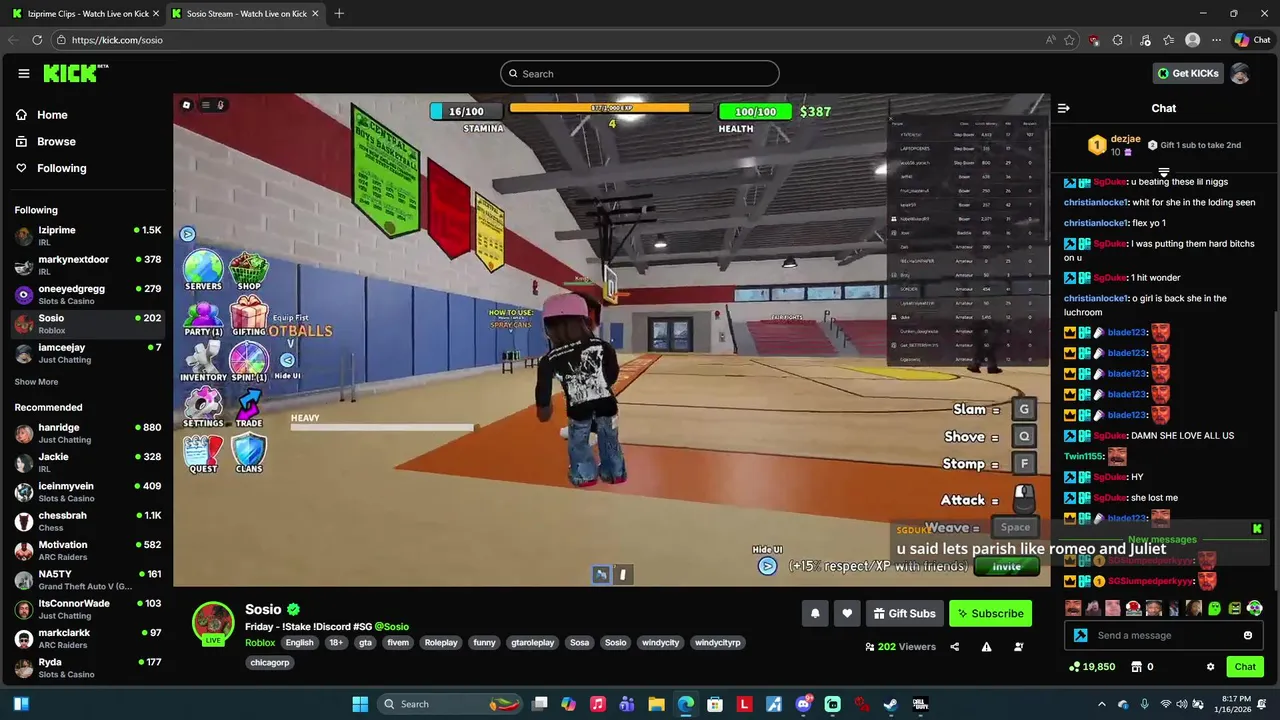Open hanridge recommended channel

[x=87, y=433]
